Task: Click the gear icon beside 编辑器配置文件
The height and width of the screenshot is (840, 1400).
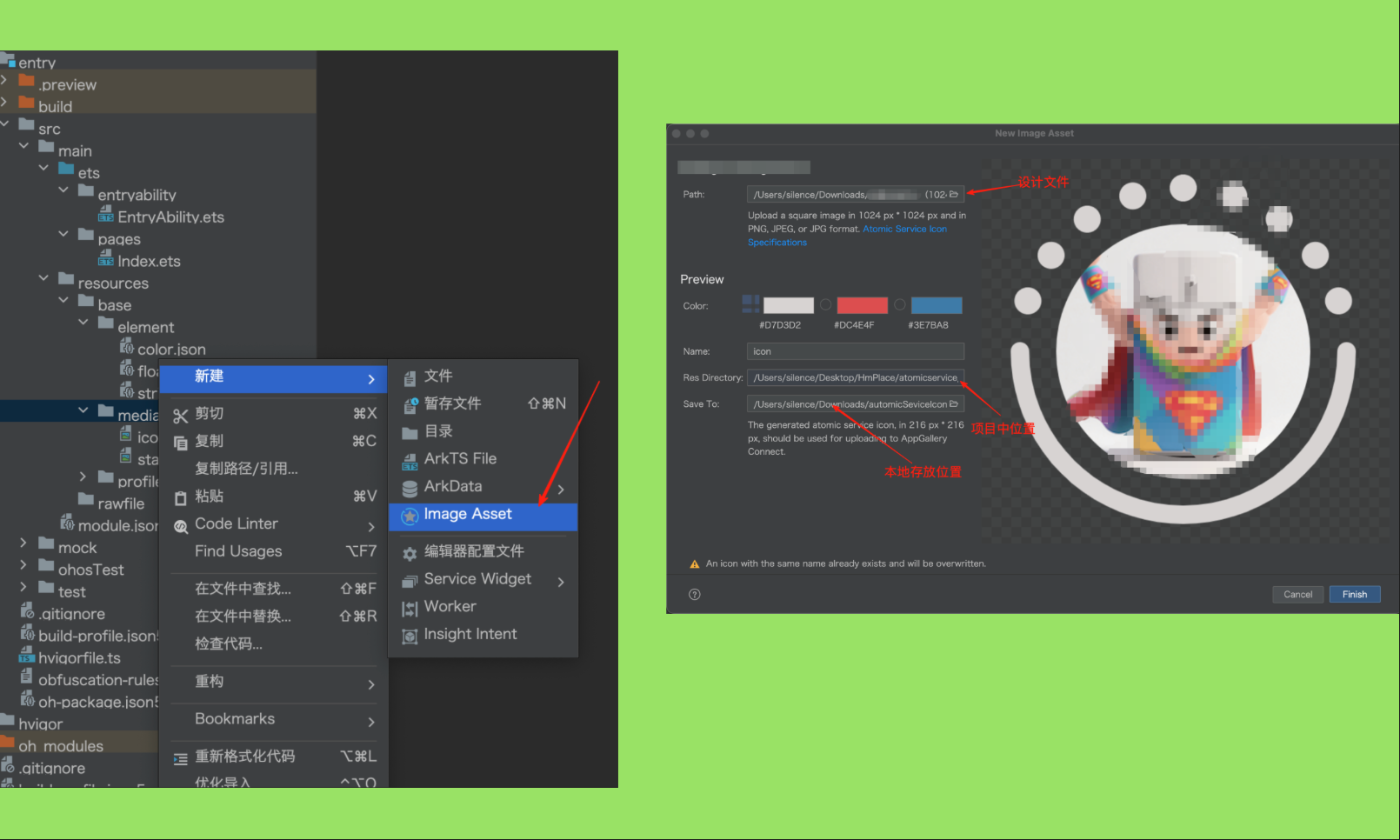Action: pos(410,553)
